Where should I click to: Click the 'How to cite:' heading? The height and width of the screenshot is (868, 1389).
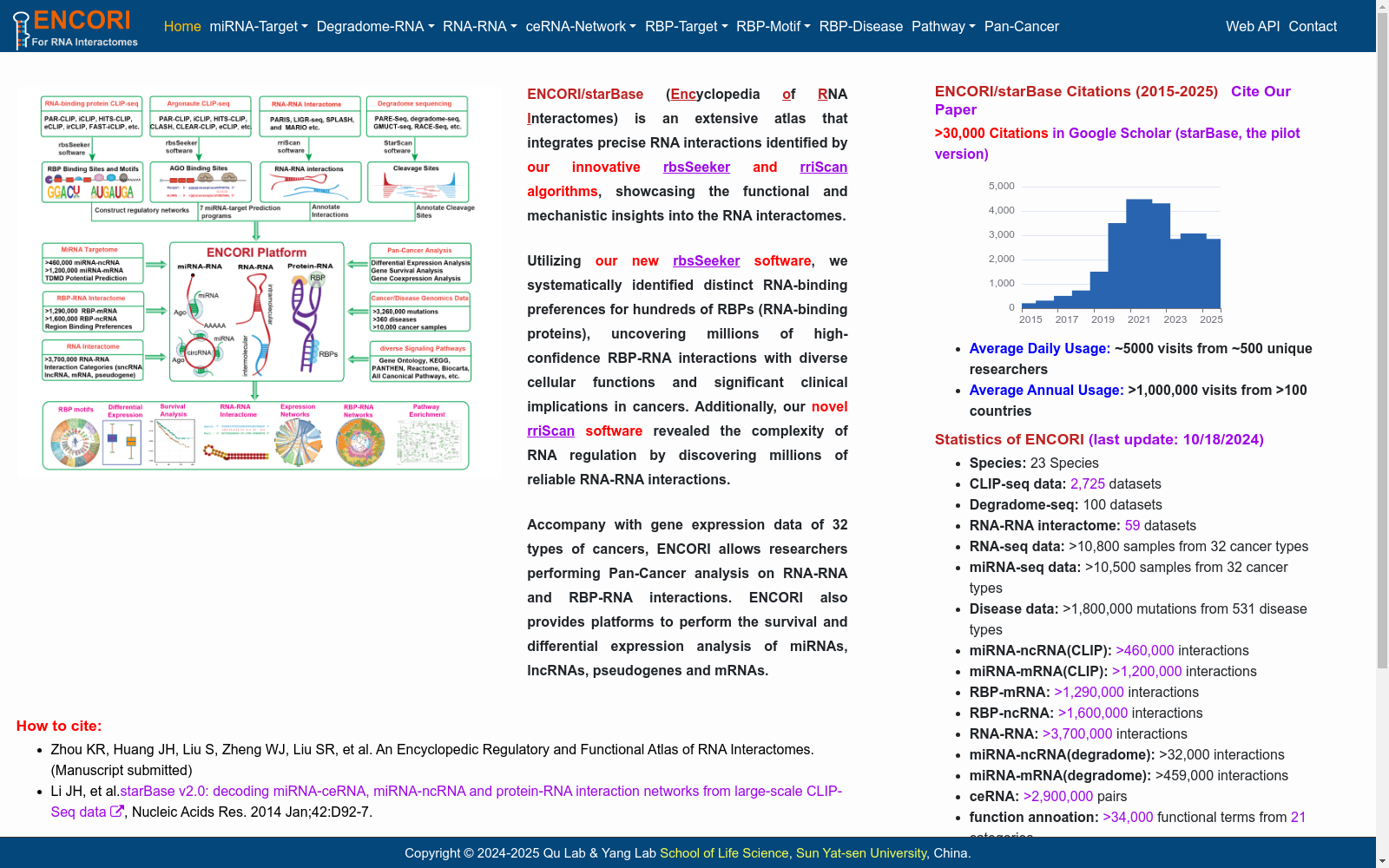click(x=59, y=726)
